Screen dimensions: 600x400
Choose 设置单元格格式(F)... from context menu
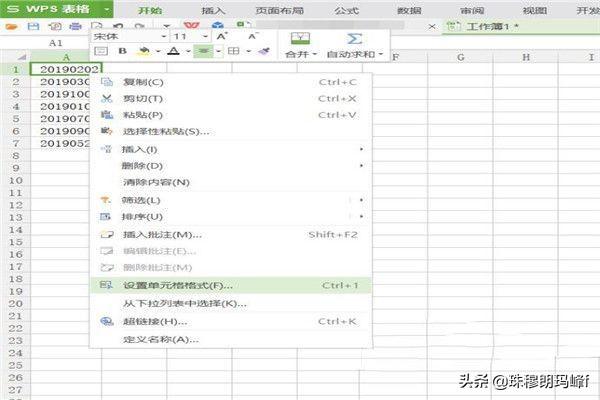[231, 285]
